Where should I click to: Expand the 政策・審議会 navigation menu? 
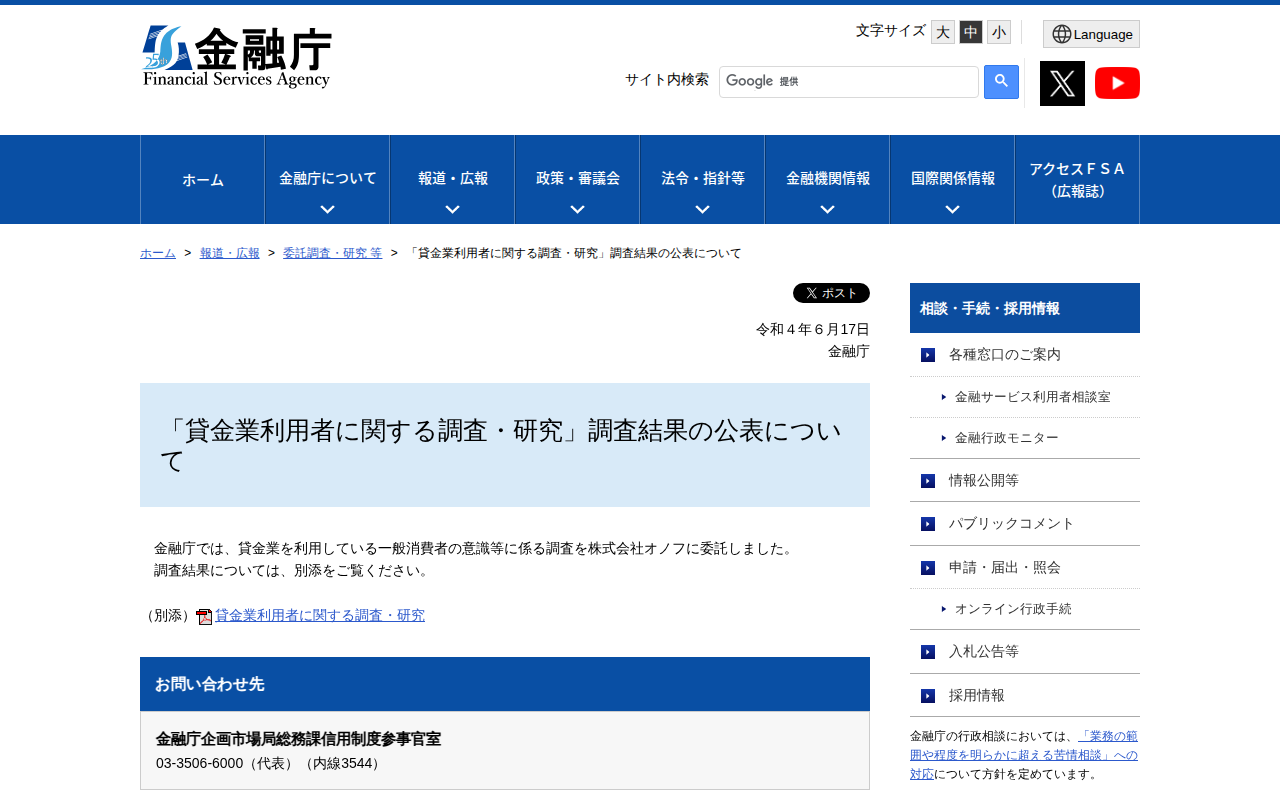tap(576, 179)
